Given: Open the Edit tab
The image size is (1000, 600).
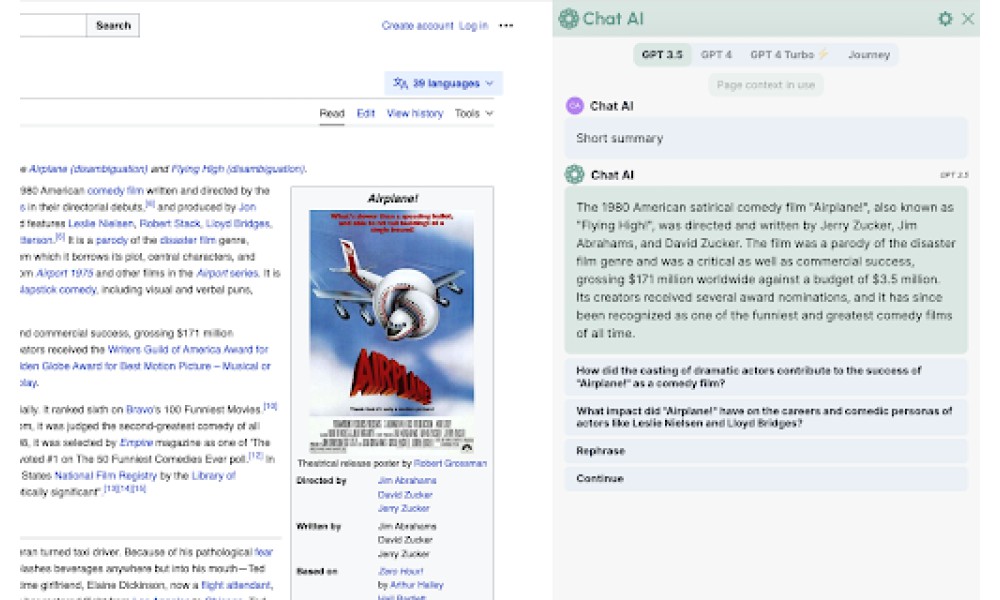Looking at the screenshot, I should tap(365, 113).
